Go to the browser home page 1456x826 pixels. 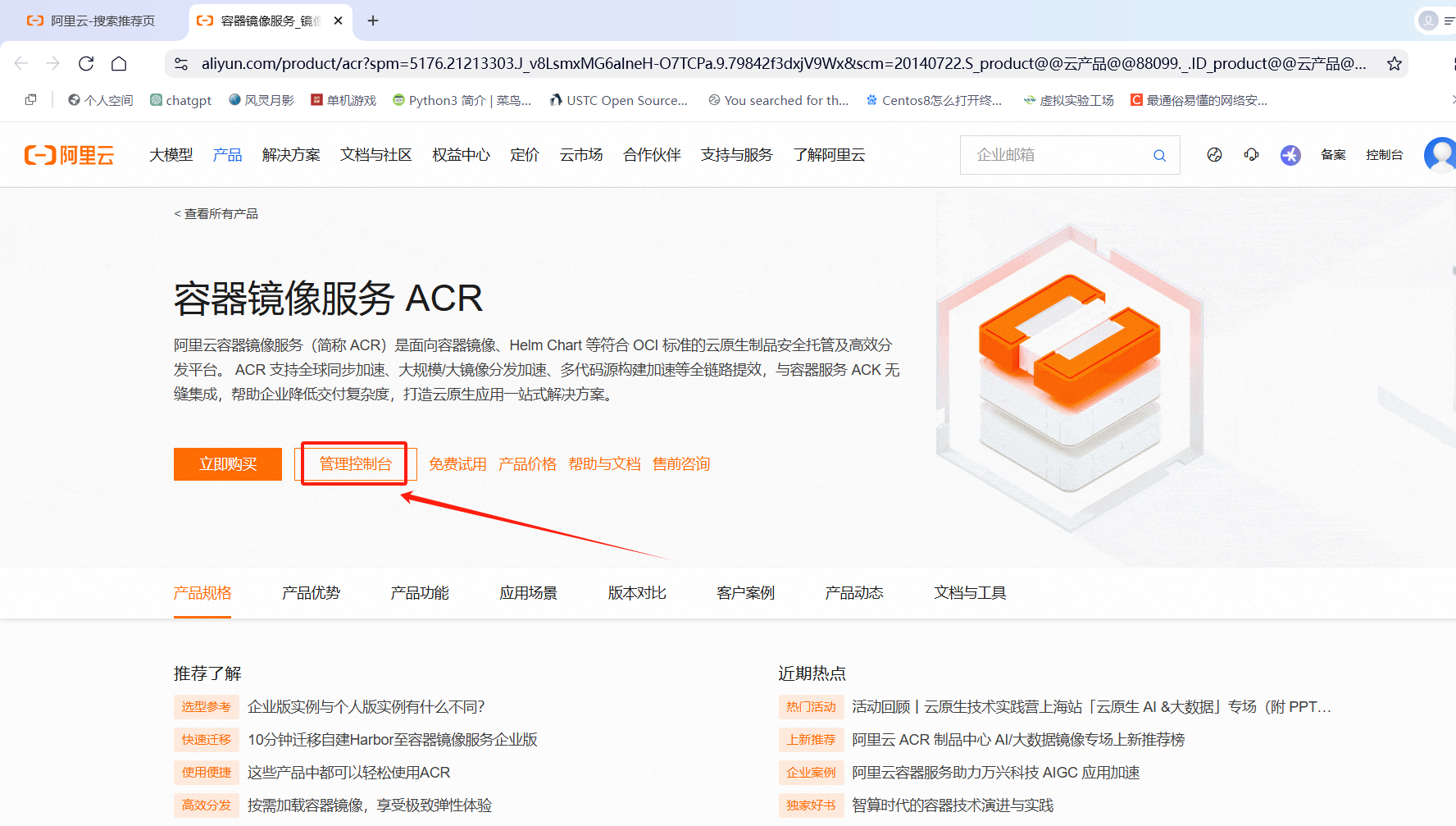tap(119, 63)
